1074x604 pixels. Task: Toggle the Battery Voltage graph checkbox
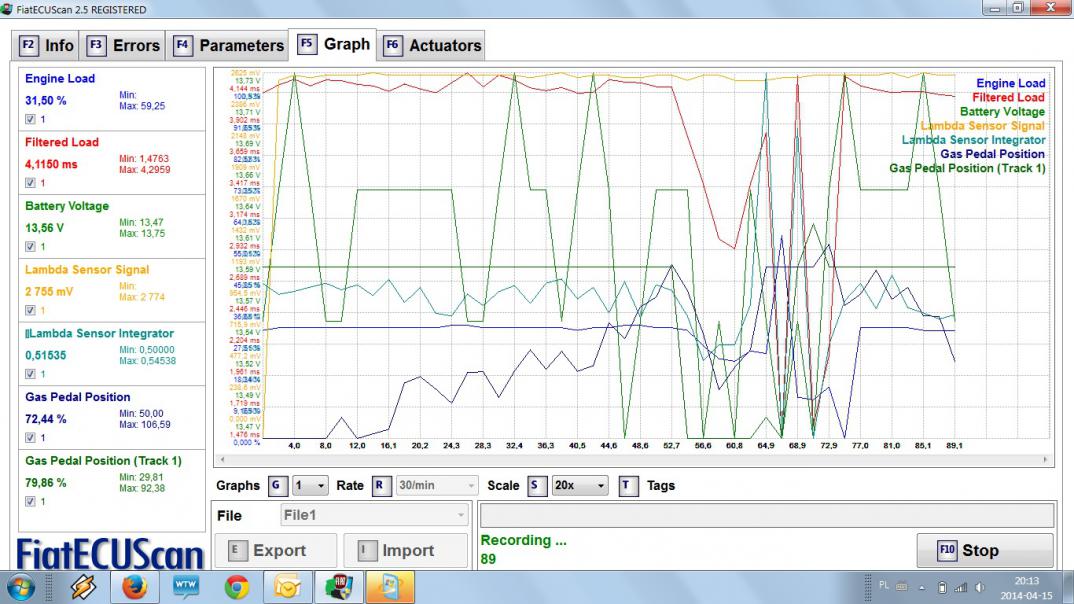(x=30, y=246)
